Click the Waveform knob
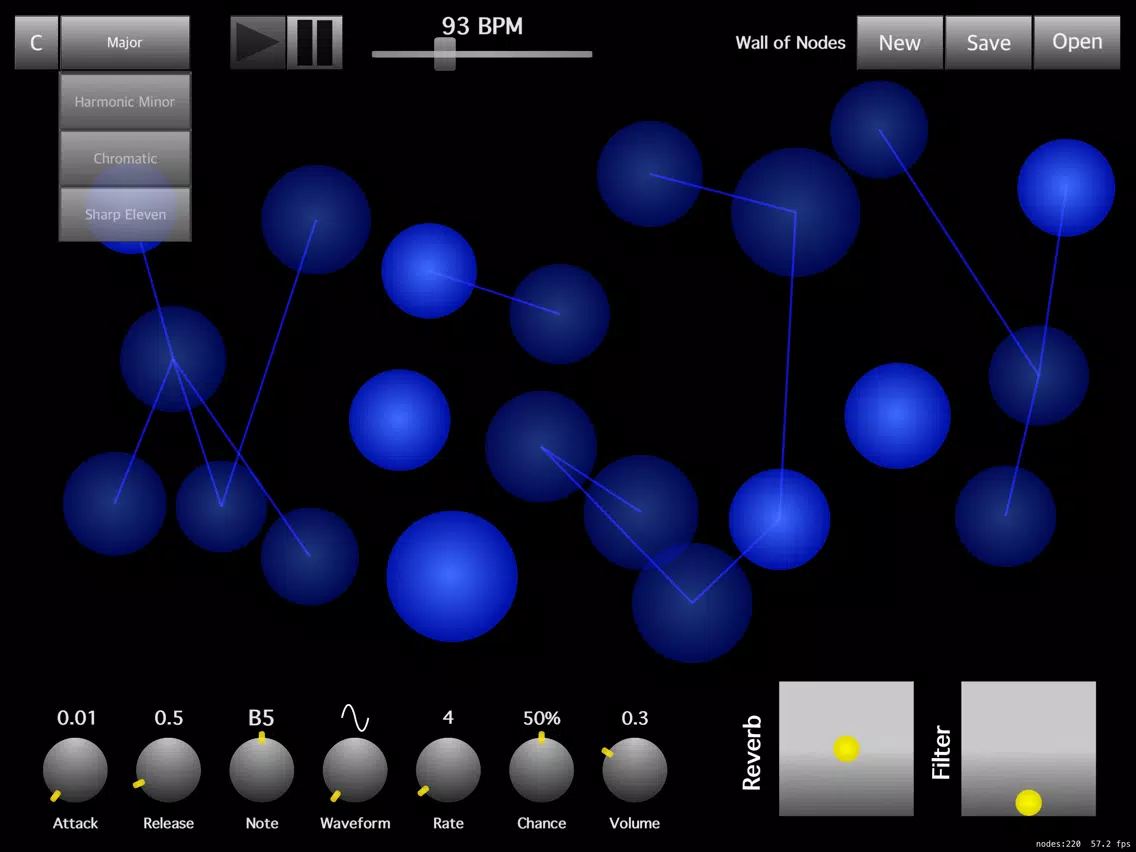Viewport: 1136px width, 852px height. pyautogui.click(x=355, y=770)
